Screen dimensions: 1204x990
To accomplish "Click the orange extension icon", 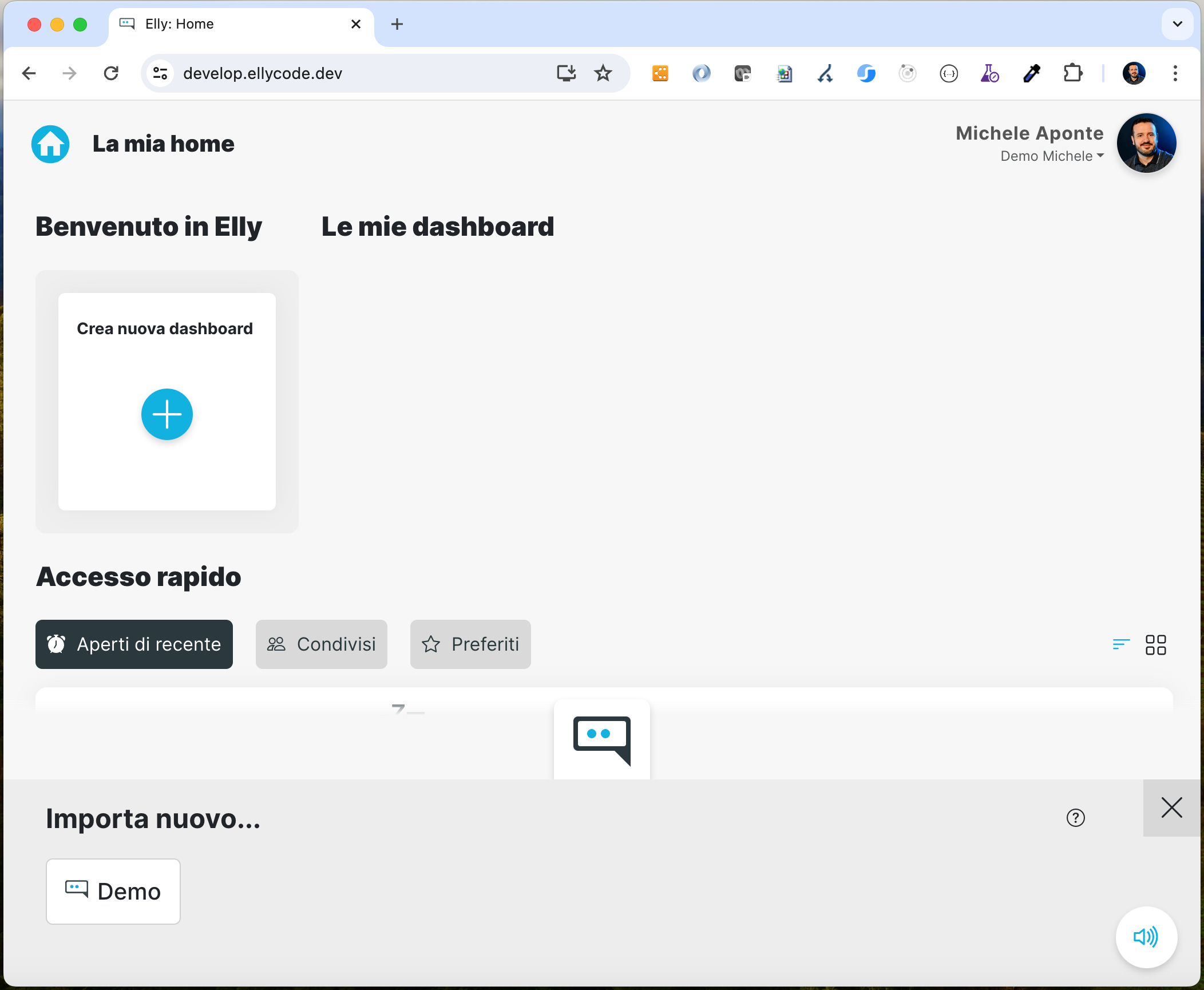I will [660, 73].
